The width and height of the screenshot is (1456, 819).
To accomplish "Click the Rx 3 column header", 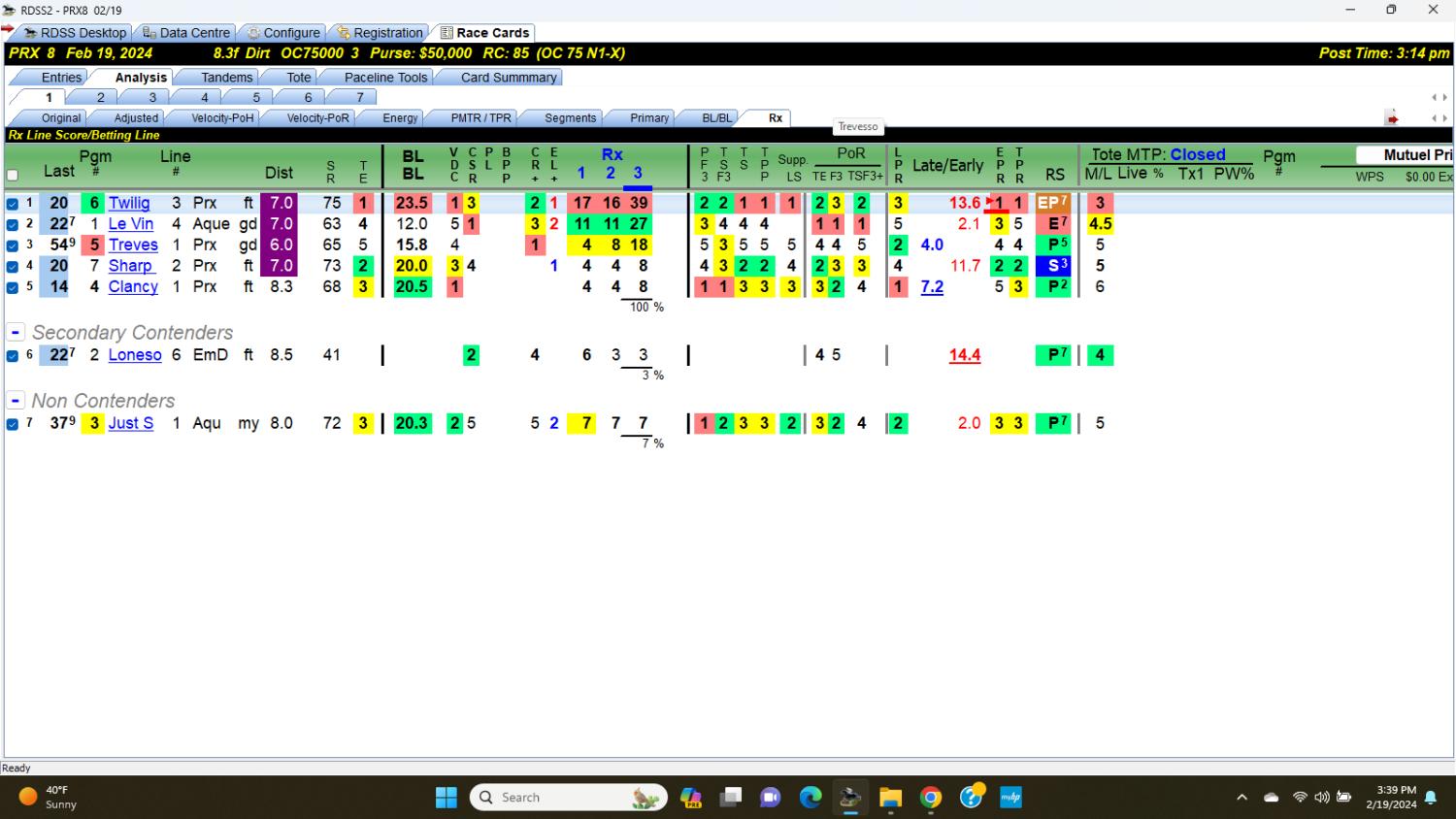I will pos(638,174).
